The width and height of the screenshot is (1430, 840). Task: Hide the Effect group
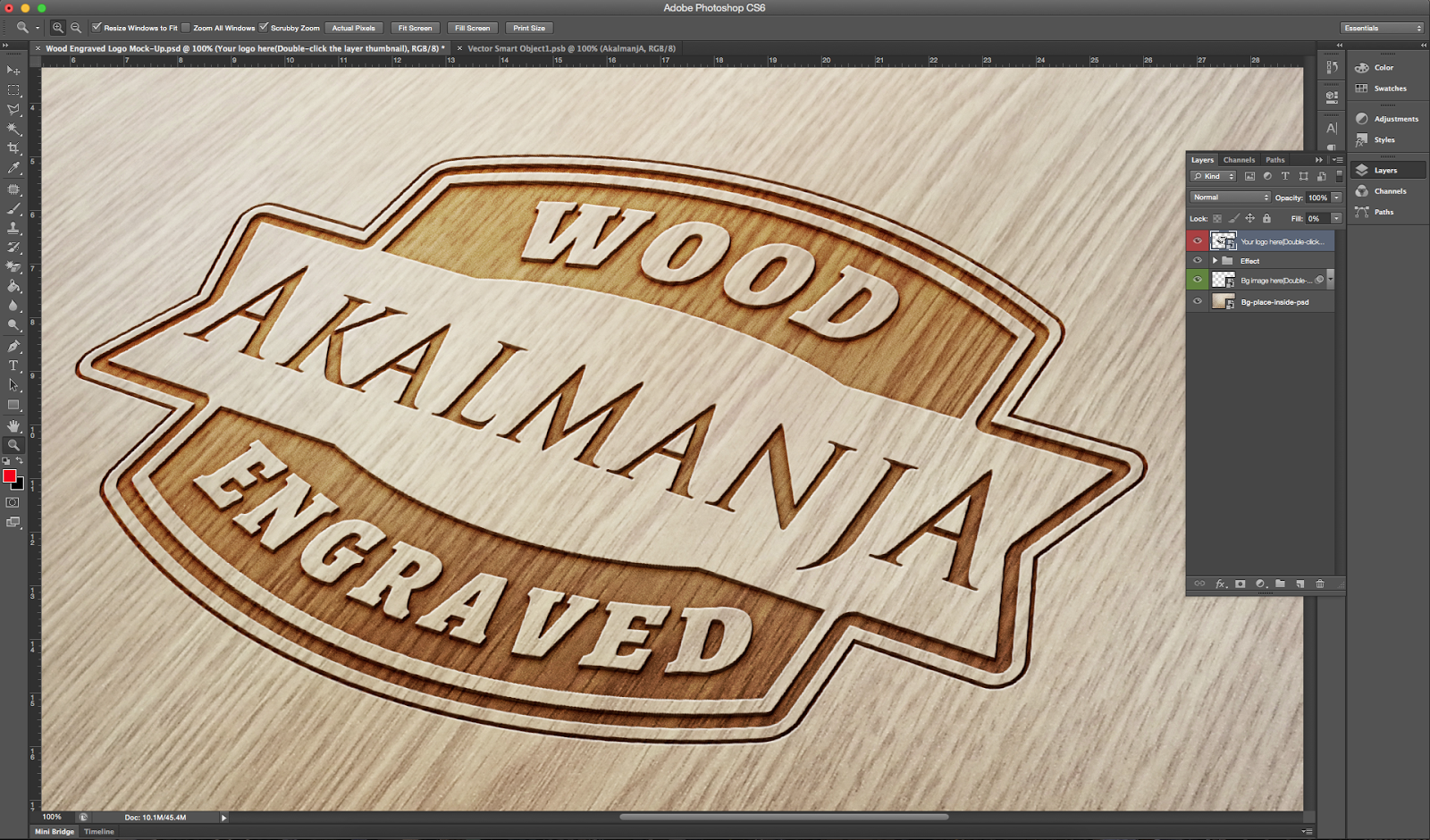tap(1198, 261)
